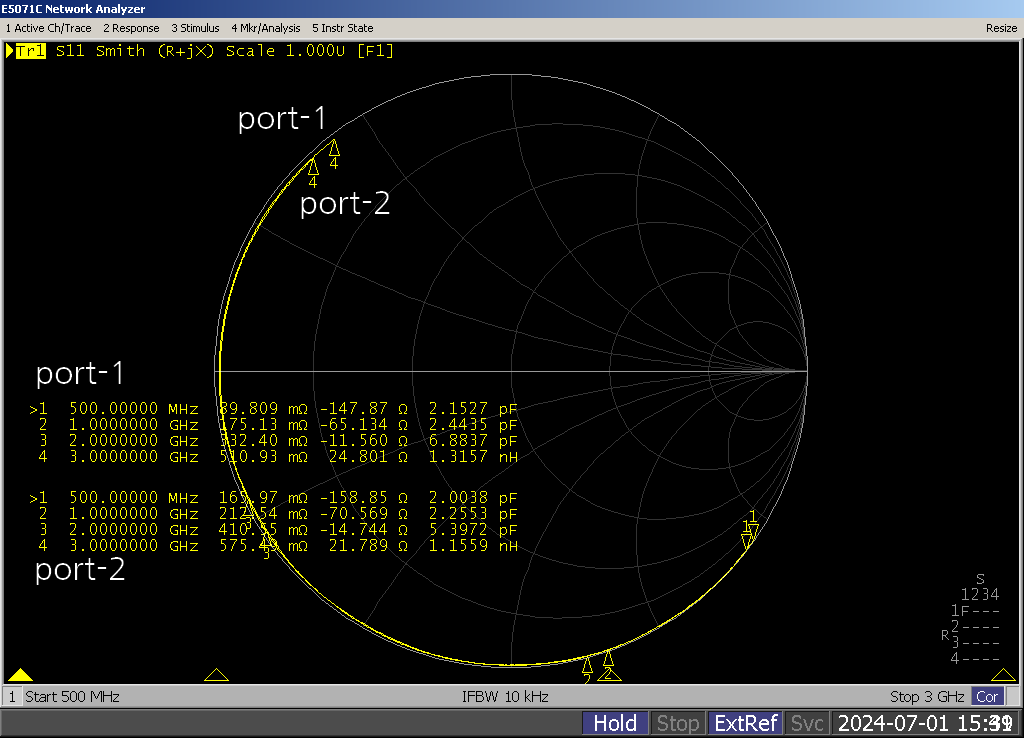Screen dimensions: 1024x738
Task: Open the 3 Stimulus menu
Action: 195,28
